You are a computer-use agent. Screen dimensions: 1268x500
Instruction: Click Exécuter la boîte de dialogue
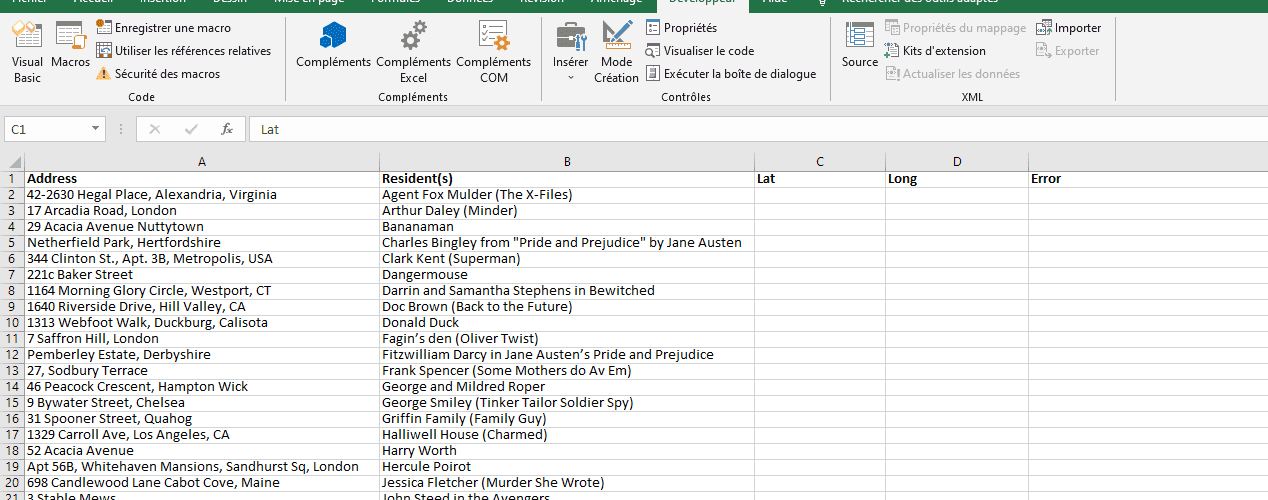point(730,74)
